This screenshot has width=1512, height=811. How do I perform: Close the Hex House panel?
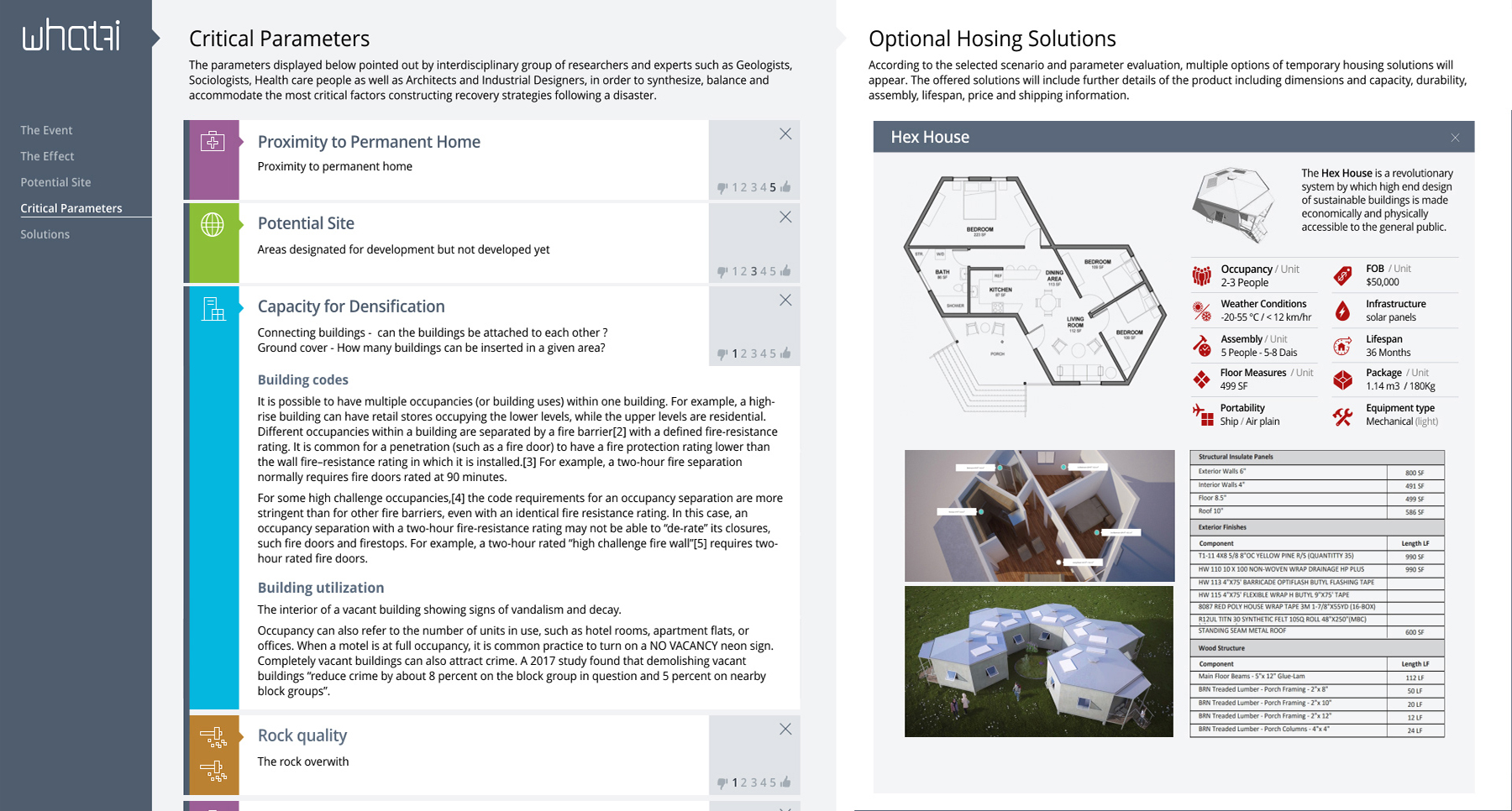pos(1455,138)
